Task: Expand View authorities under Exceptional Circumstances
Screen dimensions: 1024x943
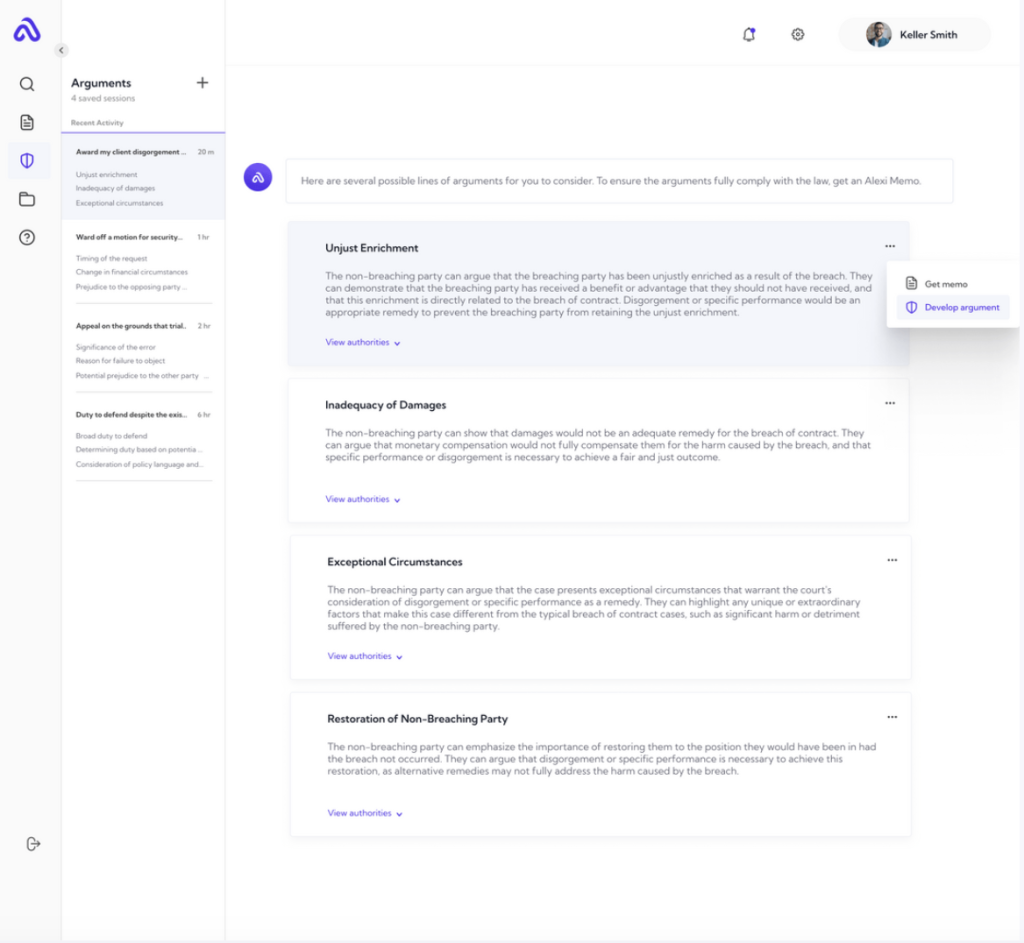Action: coord(365,657)
